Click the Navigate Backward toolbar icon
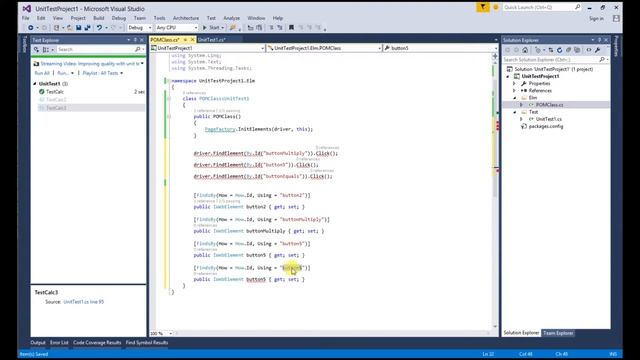The image size is (640, 360). click(x=31, y=28)
